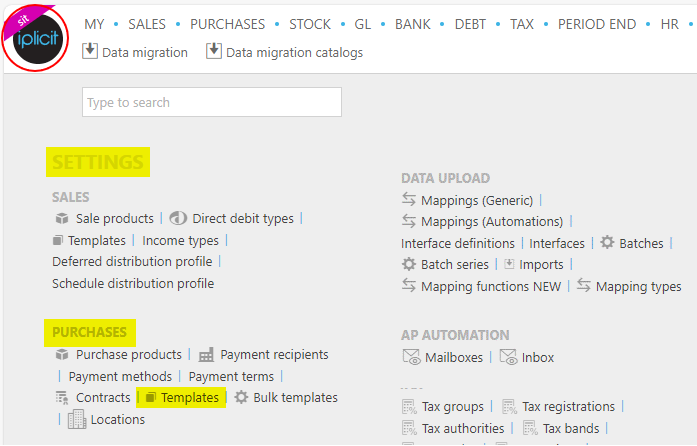Click the Tax groups calculator icon

pos(409,406)
